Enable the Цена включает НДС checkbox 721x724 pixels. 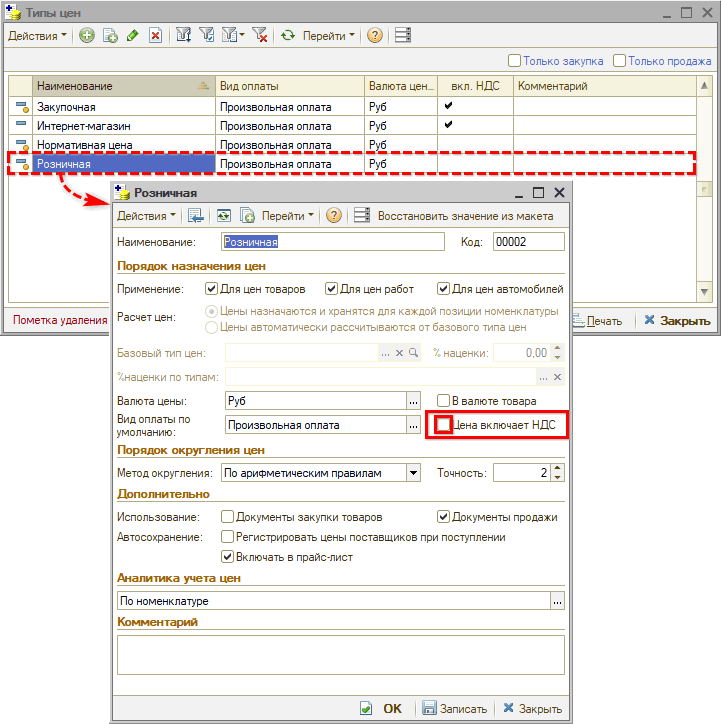pyautogui.click(x=443, y=425)
